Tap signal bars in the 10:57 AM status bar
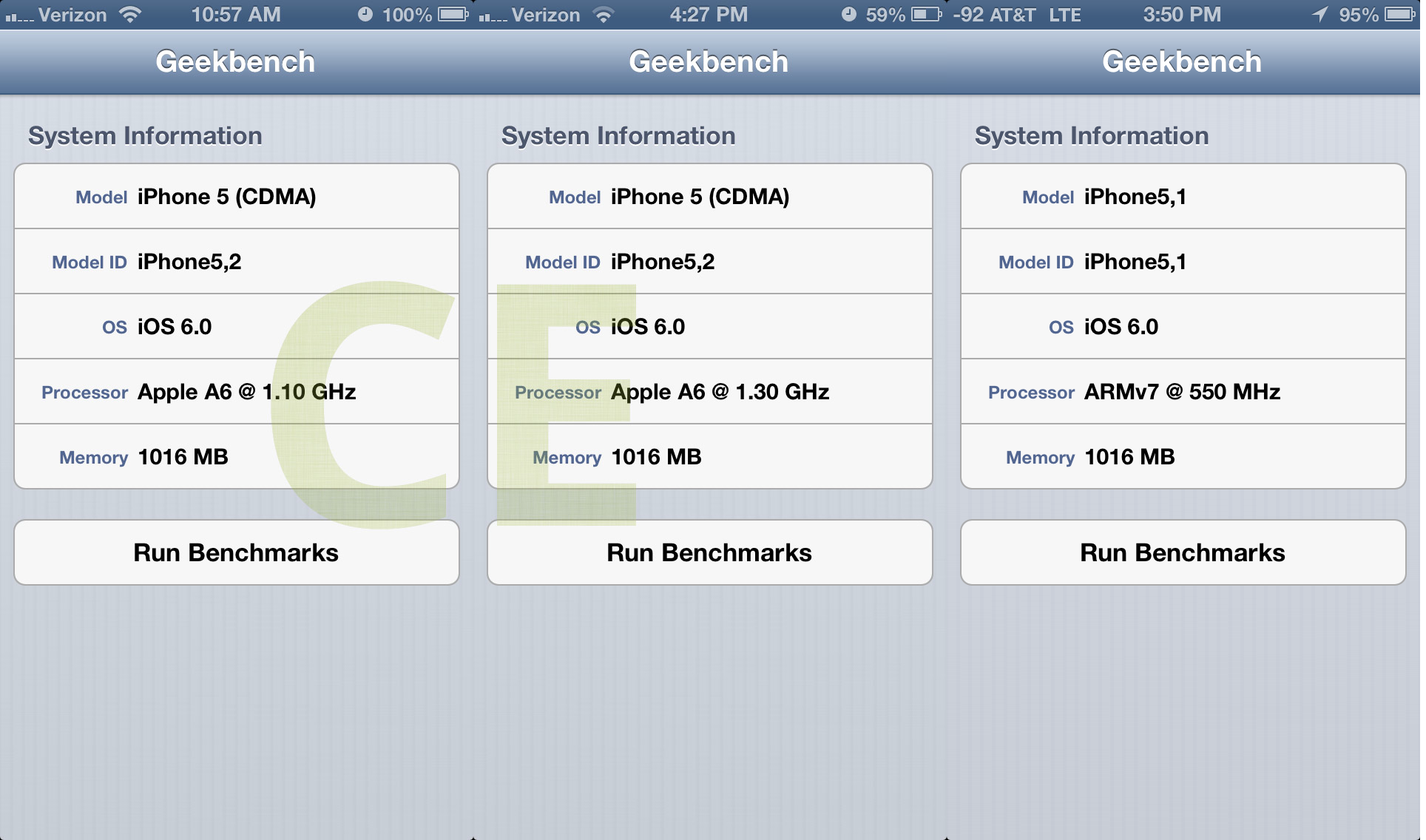Viewport: 1426px width, 840px height. (20, 16)
